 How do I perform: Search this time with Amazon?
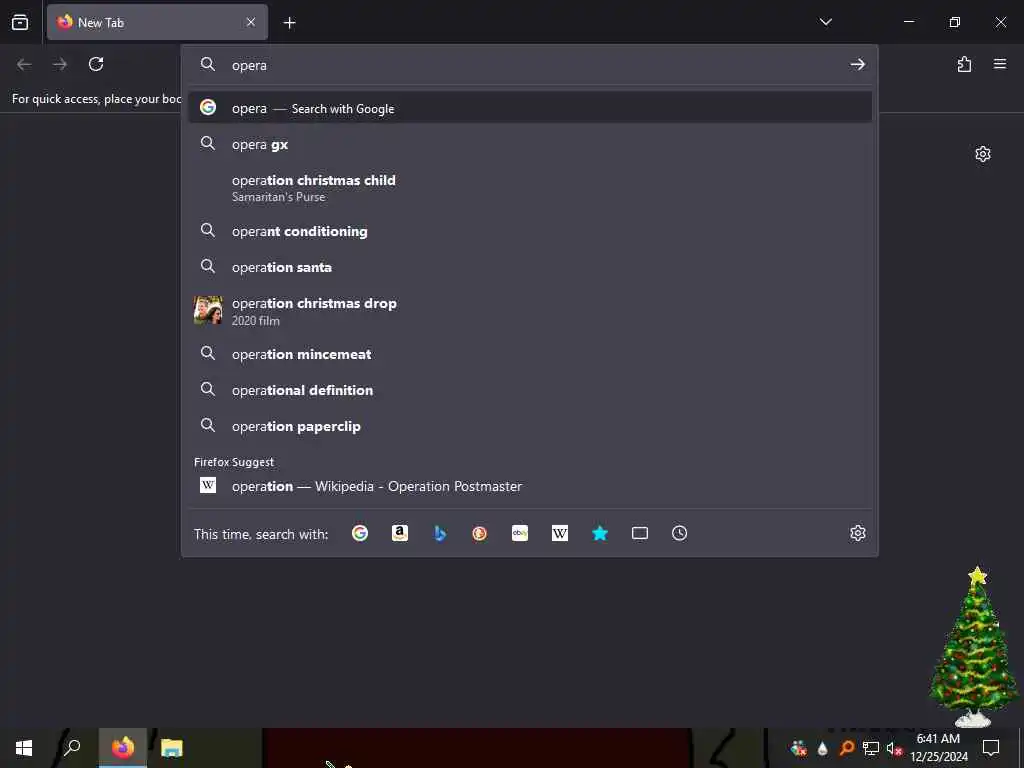click(400, 534)
